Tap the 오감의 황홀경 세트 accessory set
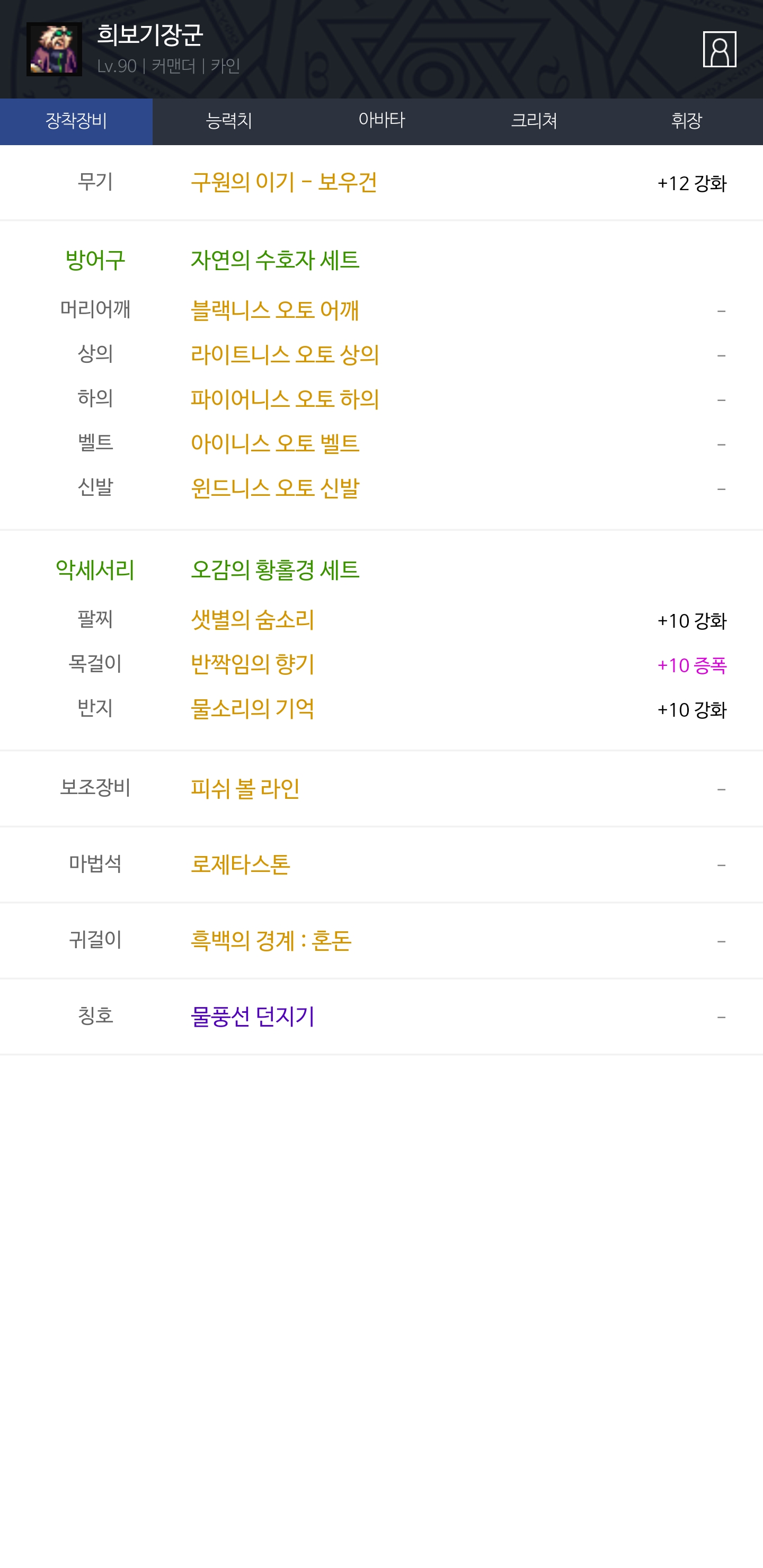 274,571
